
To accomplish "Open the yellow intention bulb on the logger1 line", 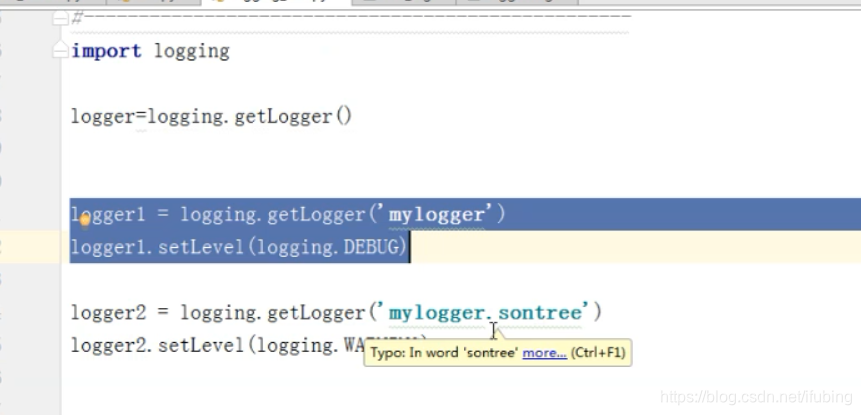I will point(85,220).
